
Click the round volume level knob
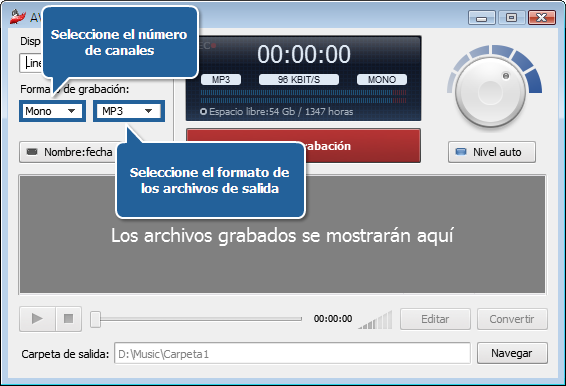click(x=490, y=92)
